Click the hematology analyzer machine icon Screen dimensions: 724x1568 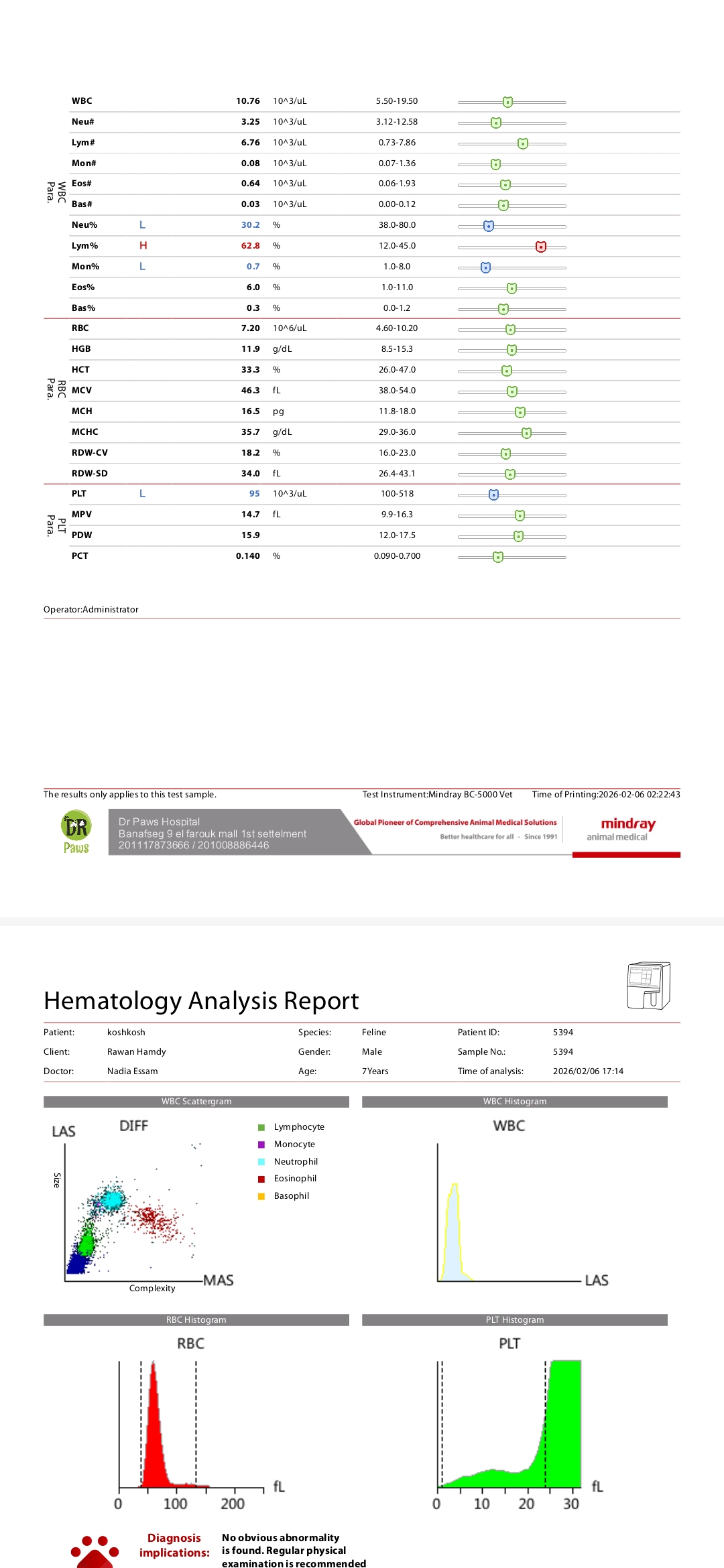(x=648, y=985)
